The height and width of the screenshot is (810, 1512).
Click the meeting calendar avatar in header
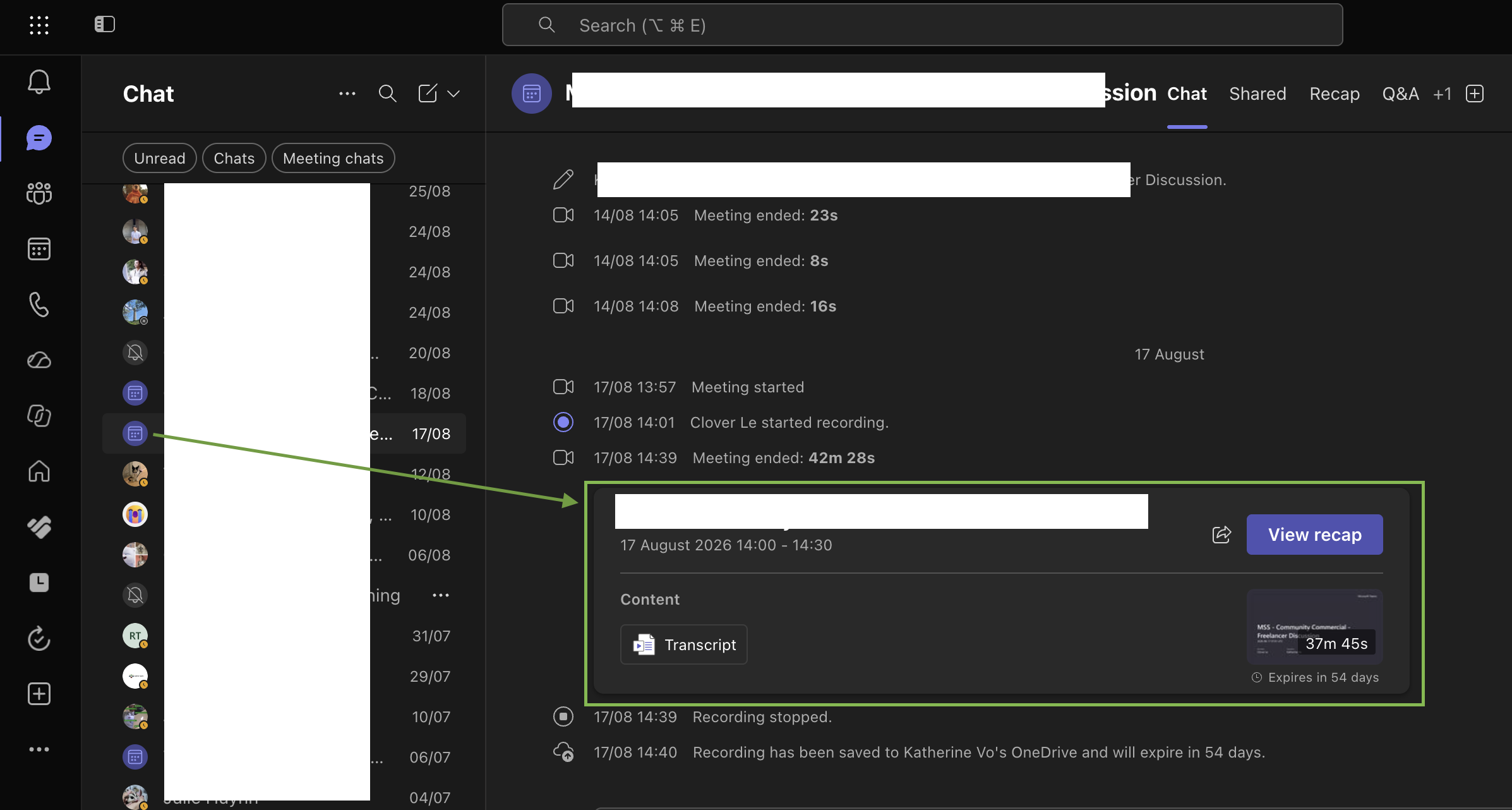pos(532,94)
